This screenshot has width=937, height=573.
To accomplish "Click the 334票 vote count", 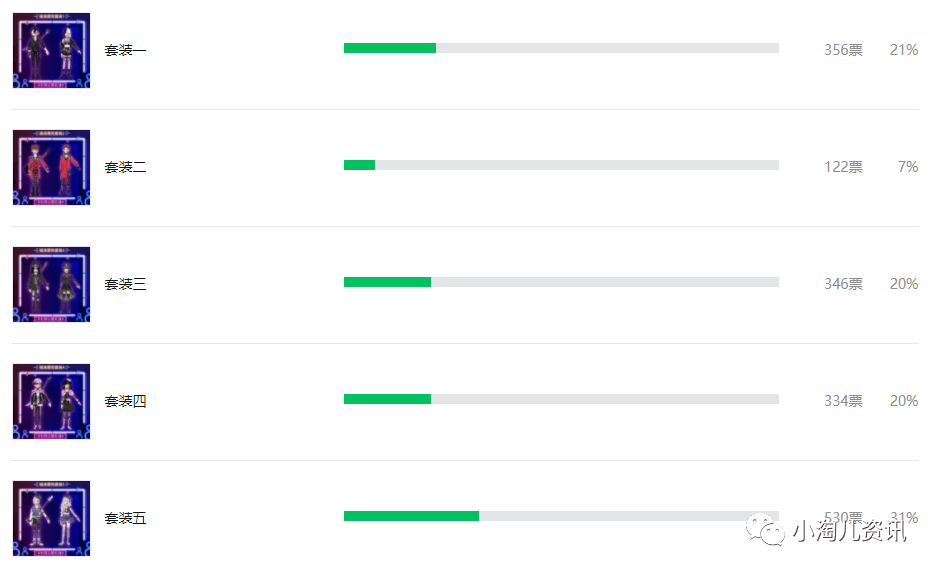I will [x=843, y=402].
